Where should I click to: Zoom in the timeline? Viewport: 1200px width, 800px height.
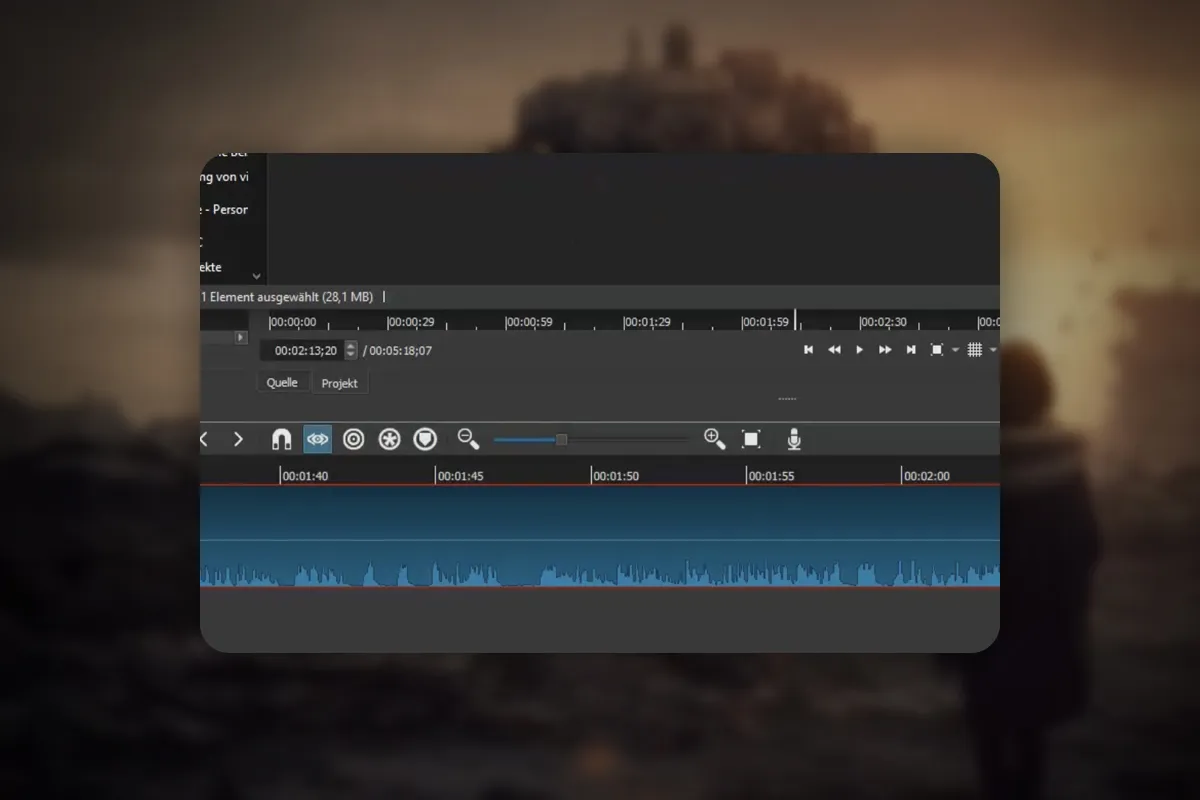click(714, 439)
